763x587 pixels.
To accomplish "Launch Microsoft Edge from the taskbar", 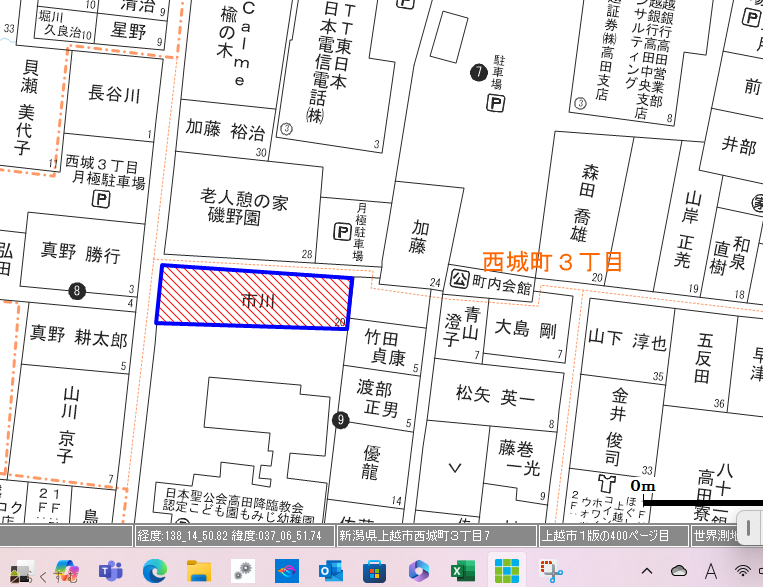I will [x=156, y=570].
